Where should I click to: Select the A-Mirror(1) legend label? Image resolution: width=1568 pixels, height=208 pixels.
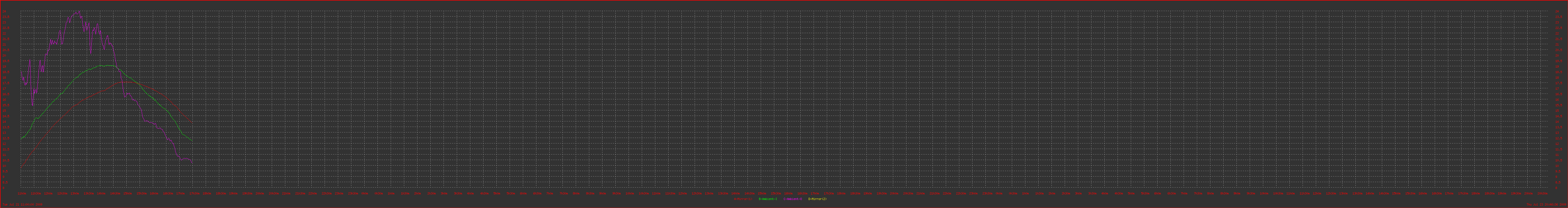pos(743,199)
